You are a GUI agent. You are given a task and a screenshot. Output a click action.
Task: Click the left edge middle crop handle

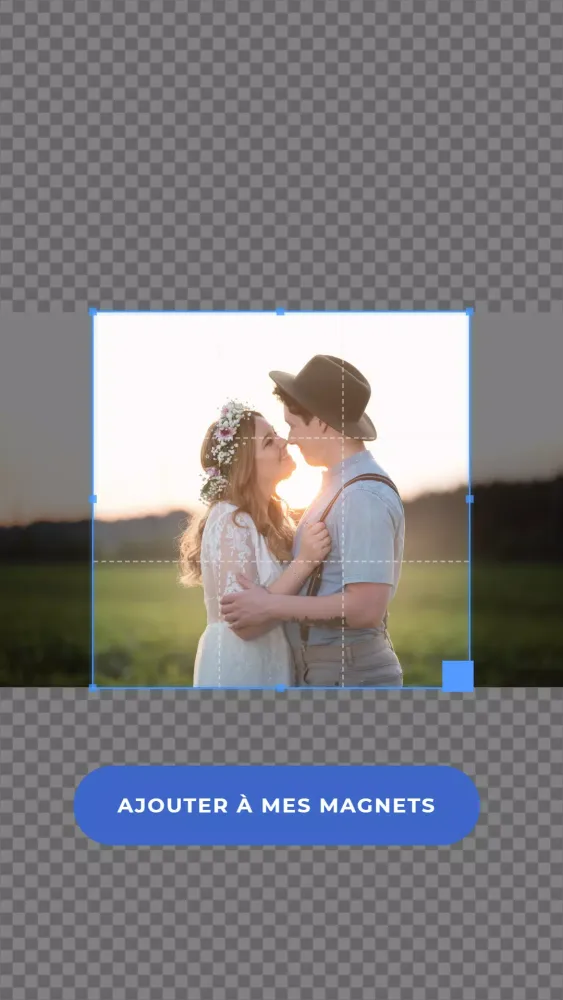point(93,499)
